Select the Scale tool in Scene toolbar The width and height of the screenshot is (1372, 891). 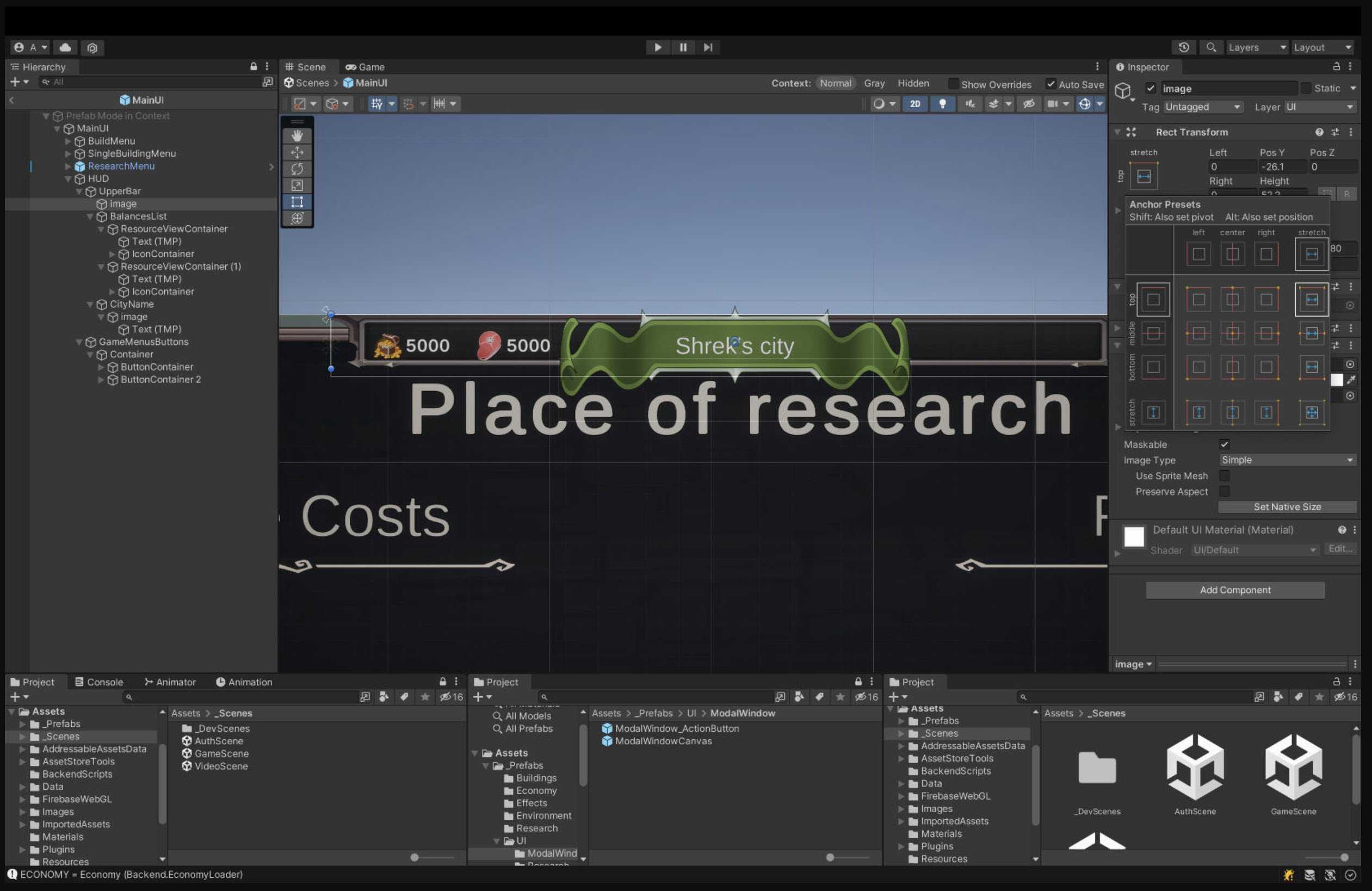(x=297, y=185)
